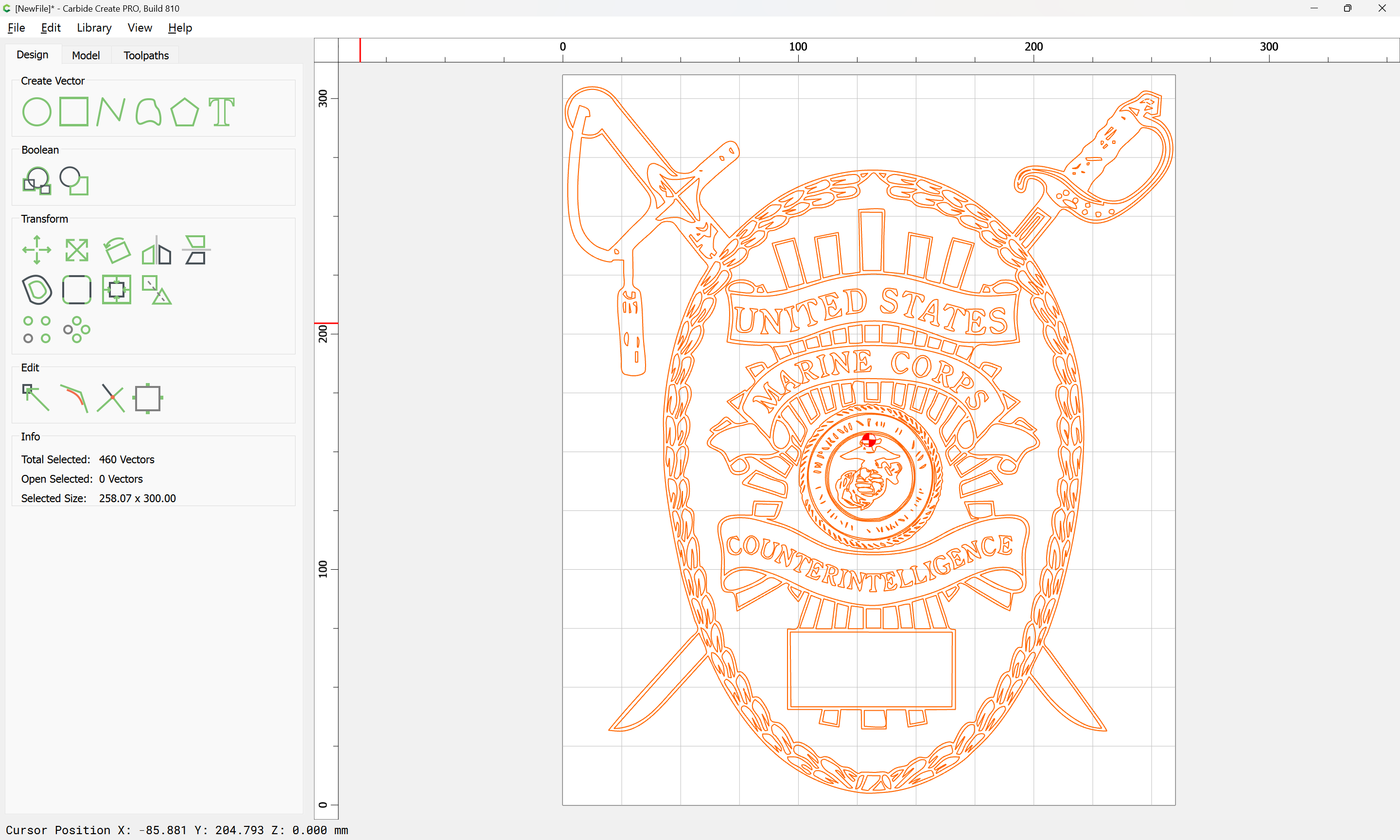This screenshot has width=1400, height=840.
Task: Activate the Offset vectors tool
Action: [x=37, y=290]
